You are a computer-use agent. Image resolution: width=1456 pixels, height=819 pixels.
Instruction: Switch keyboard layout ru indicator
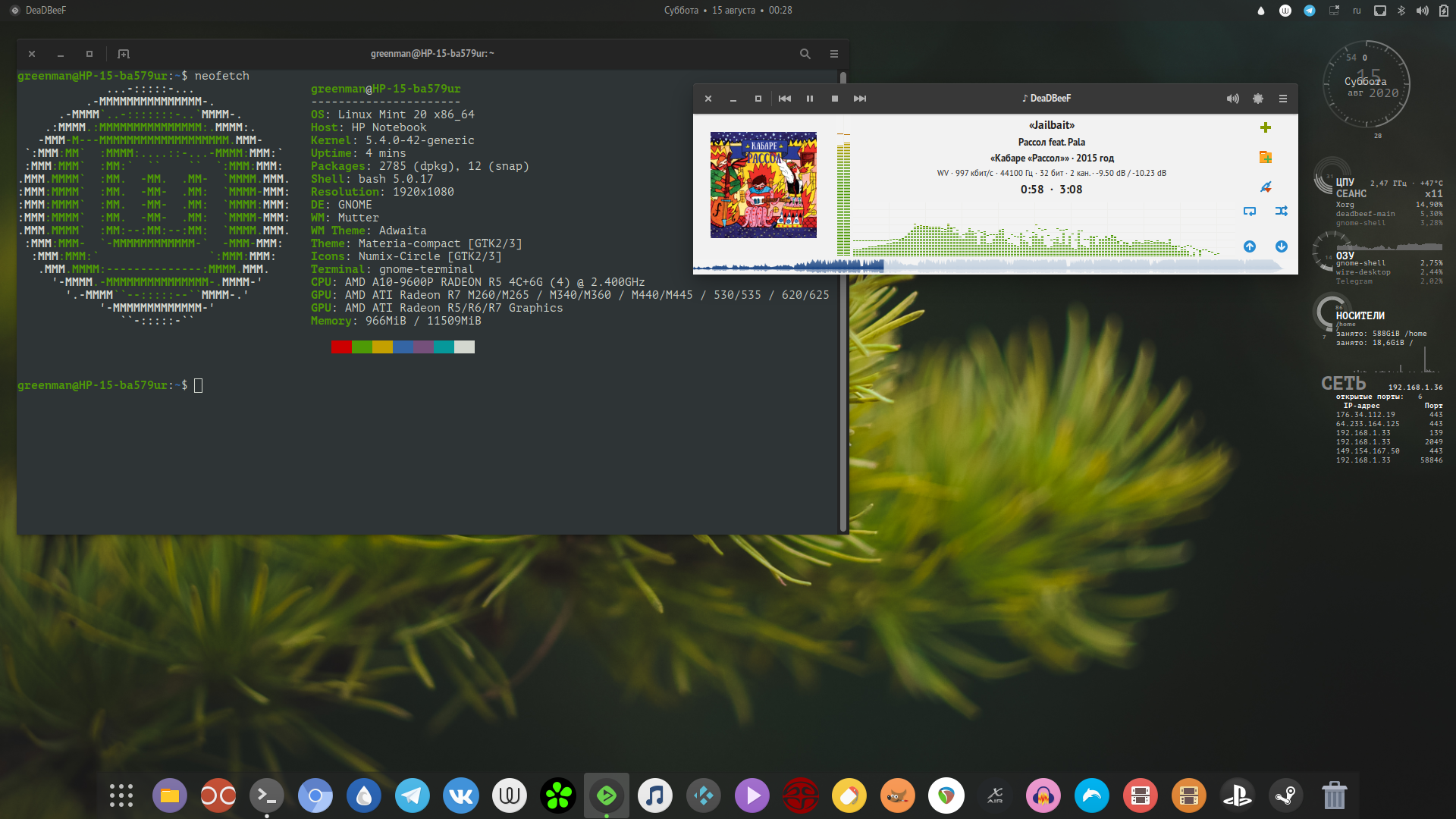click(1357, 11)
